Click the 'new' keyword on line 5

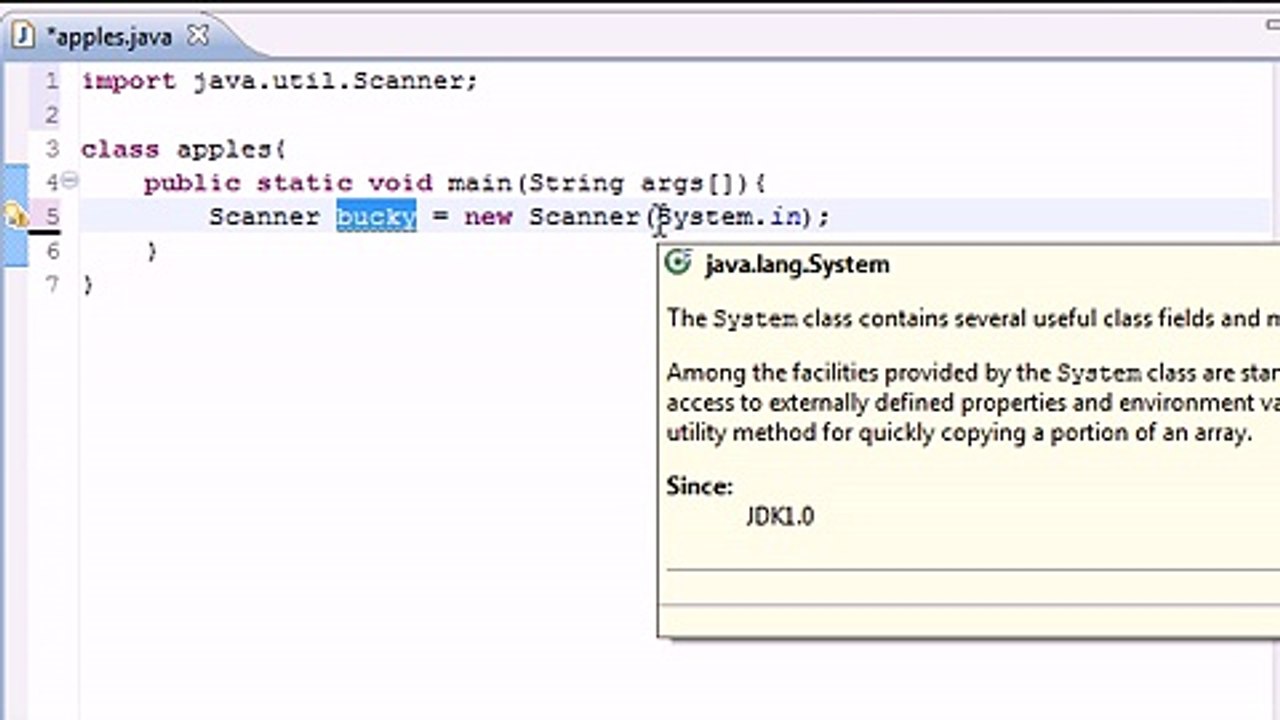click(488, 216)
